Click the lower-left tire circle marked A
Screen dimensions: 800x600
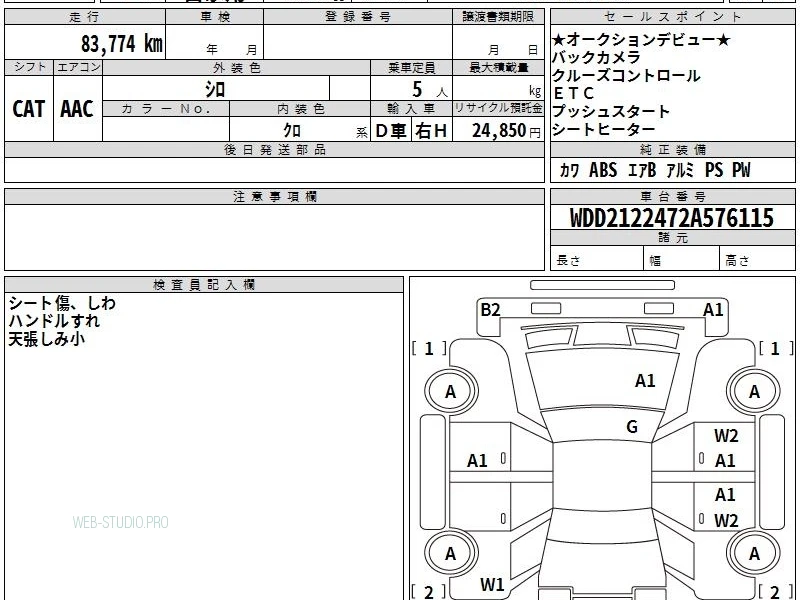tap(450, 553)
